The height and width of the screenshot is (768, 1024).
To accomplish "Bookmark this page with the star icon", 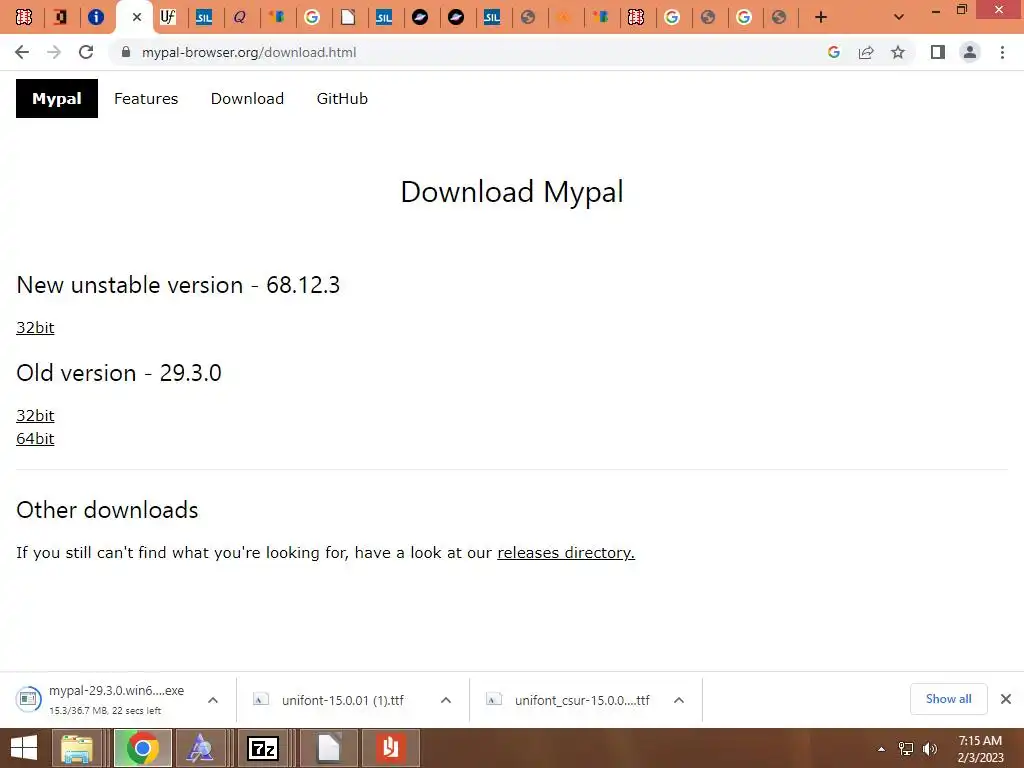I will 898,52.
